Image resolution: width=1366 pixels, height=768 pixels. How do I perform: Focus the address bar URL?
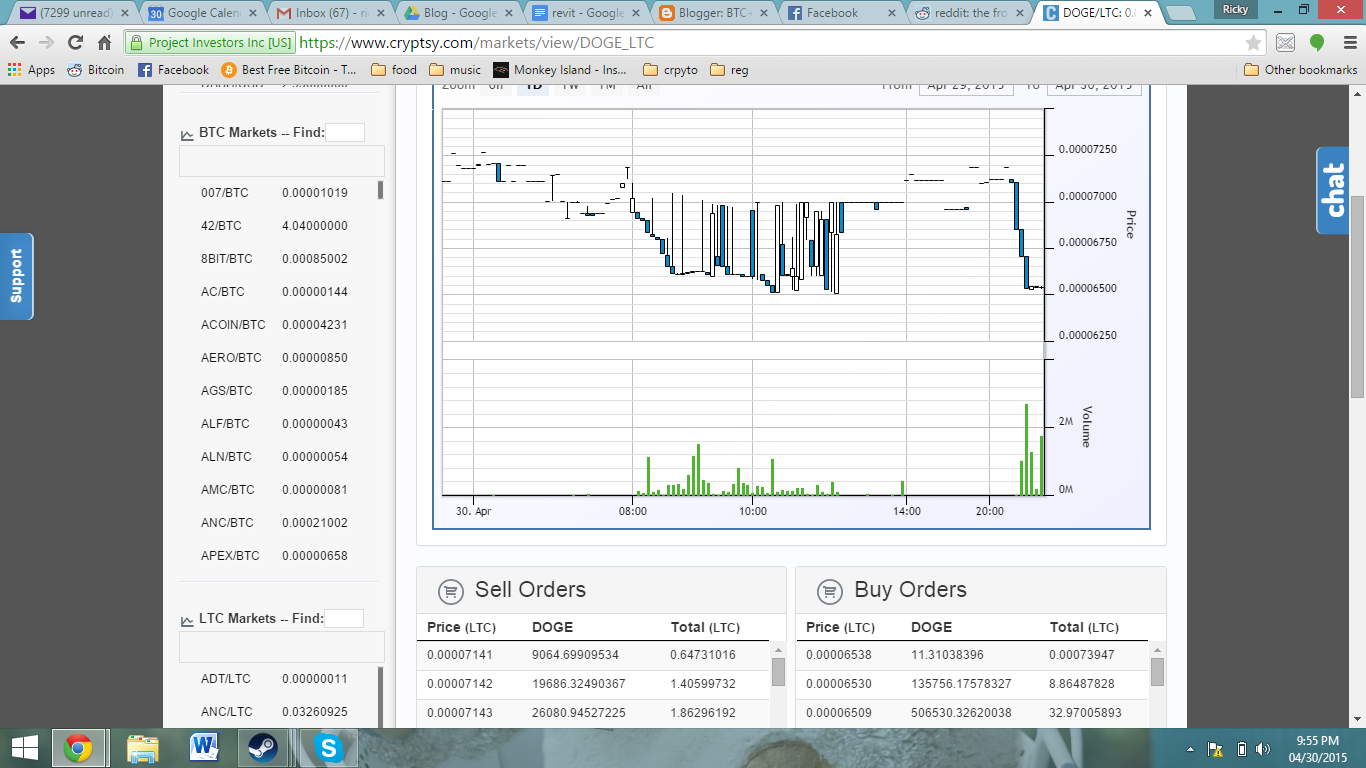(x=477, y=43)
